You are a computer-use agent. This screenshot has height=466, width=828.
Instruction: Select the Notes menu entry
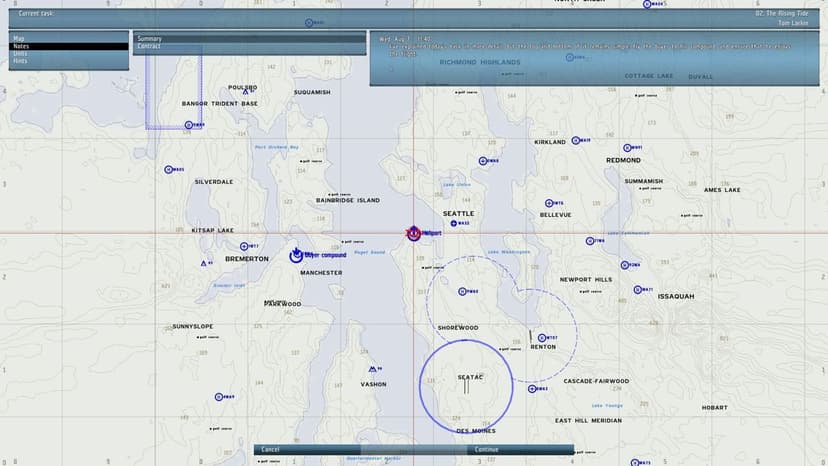pyautogui.click(x=68, y=46)
